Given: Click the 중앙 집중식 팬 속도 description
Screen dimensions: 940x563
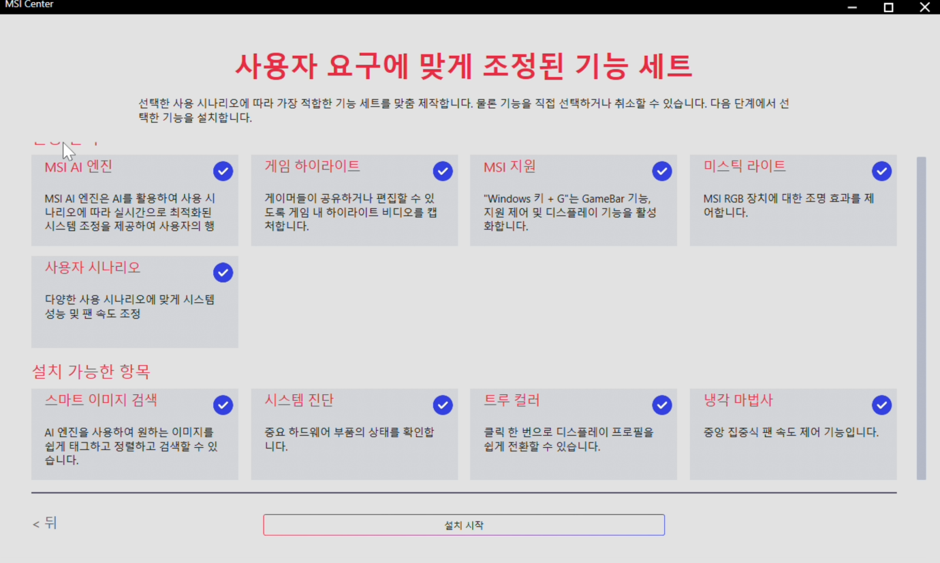Looking at the screenshot, I should pyautogui.click(x=791, y=432).
